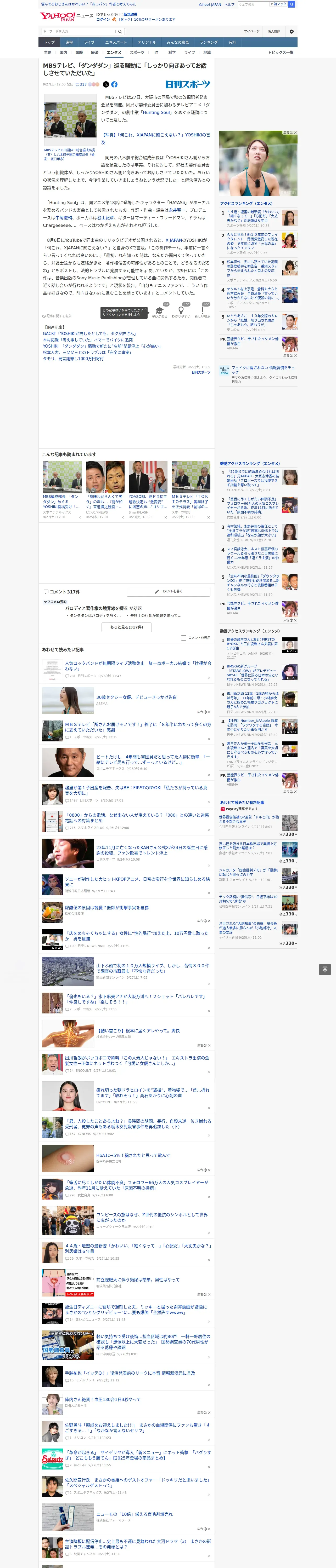Close the swimsuit advertisement via its X
This screenshot has height=1568, width=336.
(x=296, y=133)
